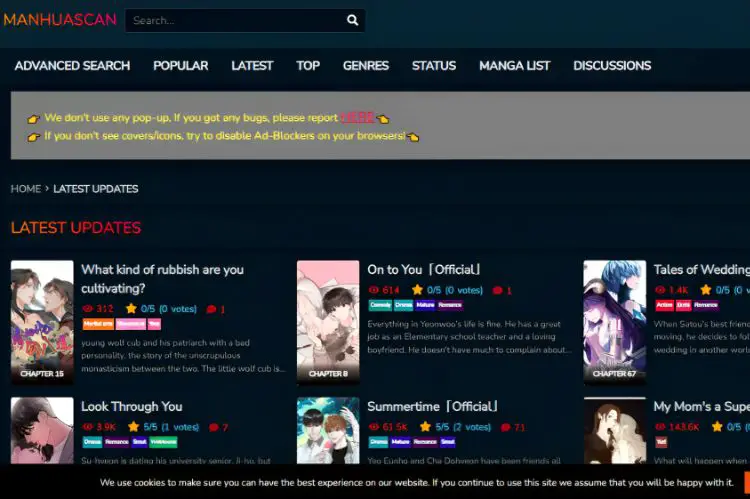The image size is (750, 499).
Task: Click the LATEST UPDATES orange heading
Action: tap(76, 227)
